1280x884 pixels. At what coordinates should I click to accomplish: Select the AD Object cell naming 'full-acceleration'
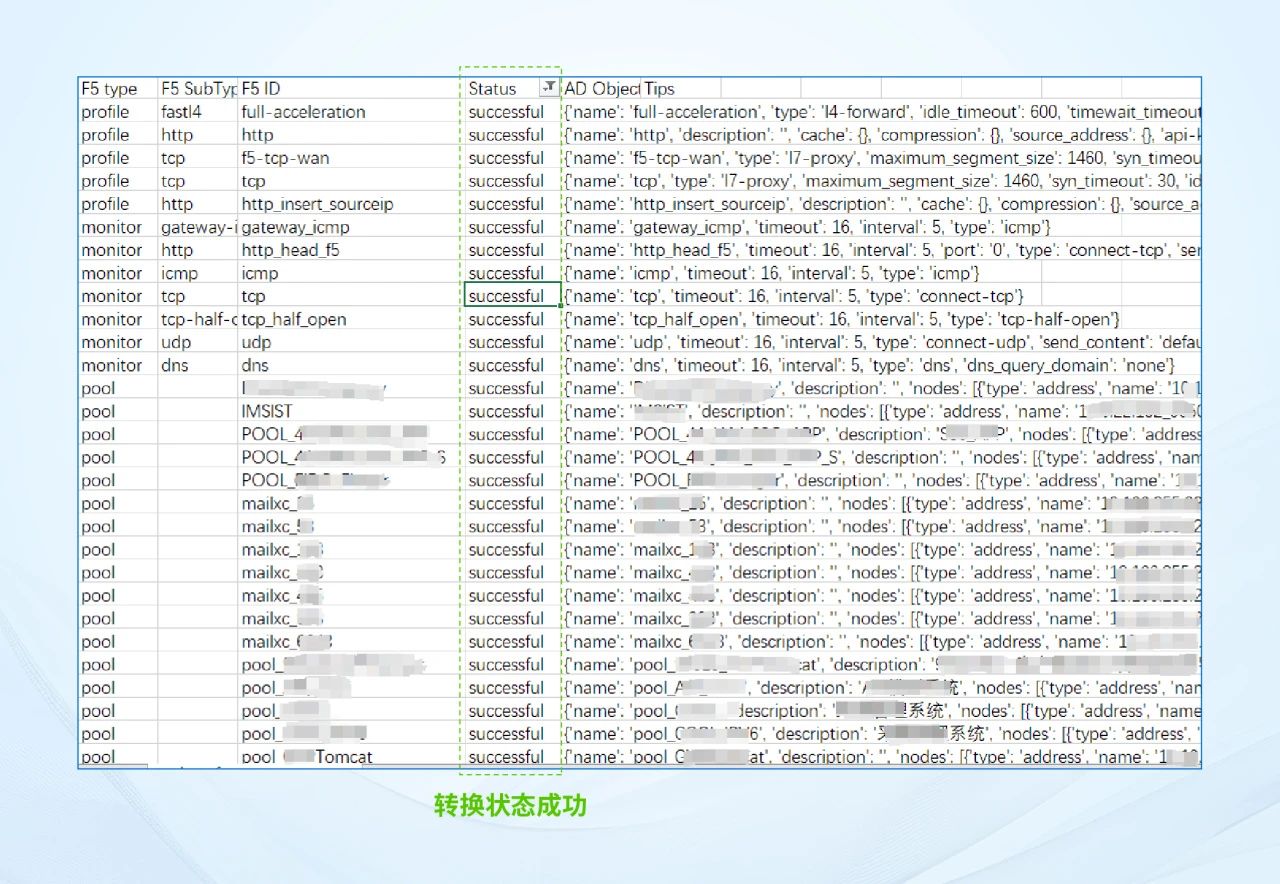(882, 112)
